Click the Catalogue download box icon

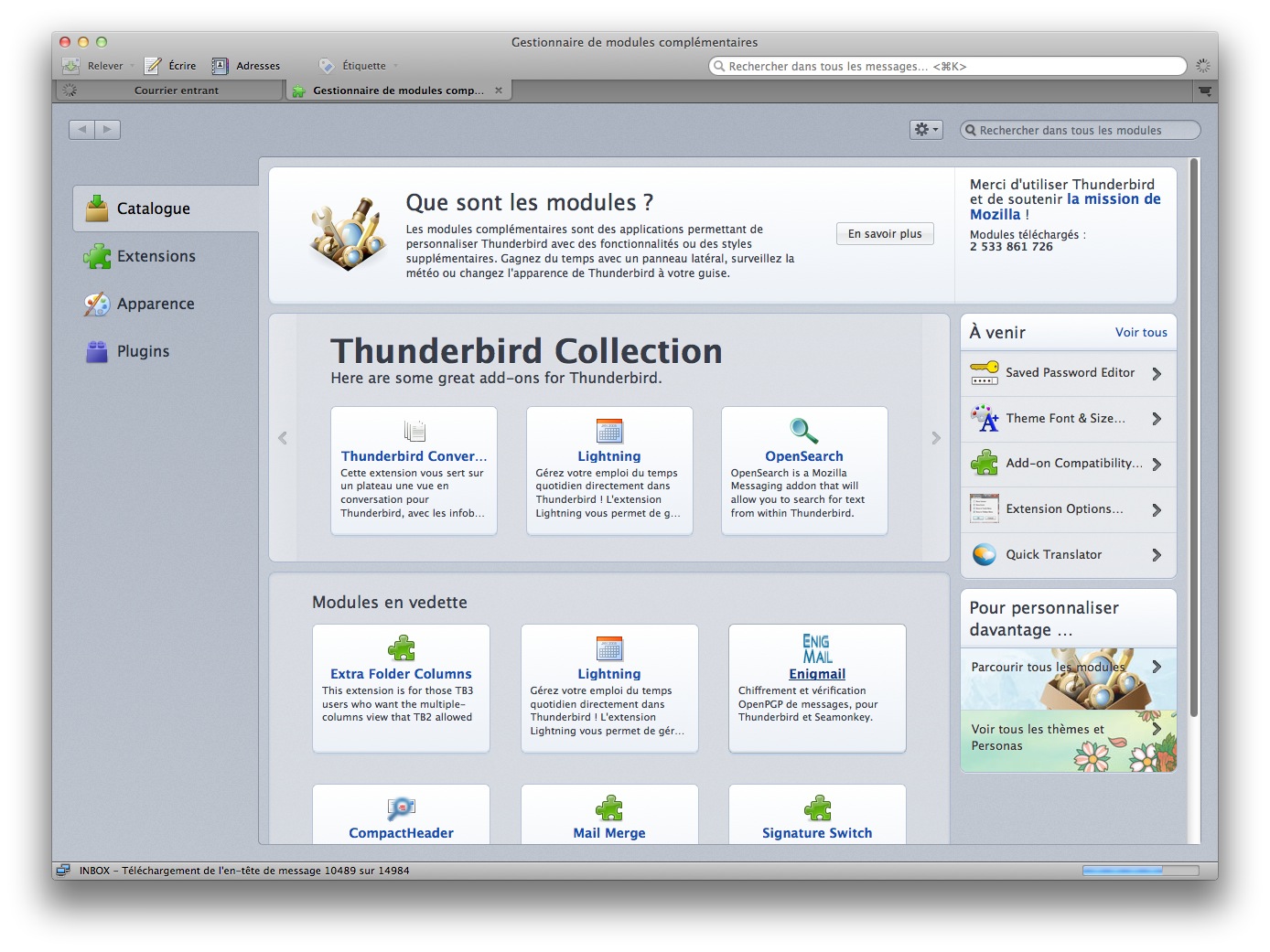tap(97, 209)
